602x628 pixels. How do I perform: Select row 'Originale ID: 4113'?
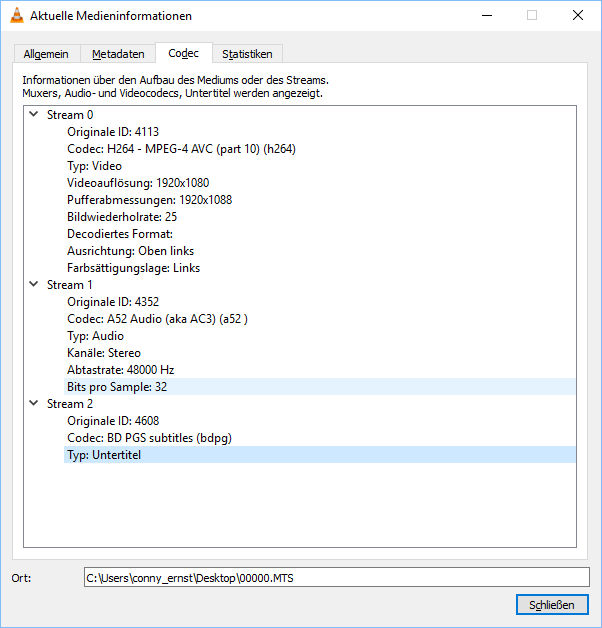(x=320, y=132)
